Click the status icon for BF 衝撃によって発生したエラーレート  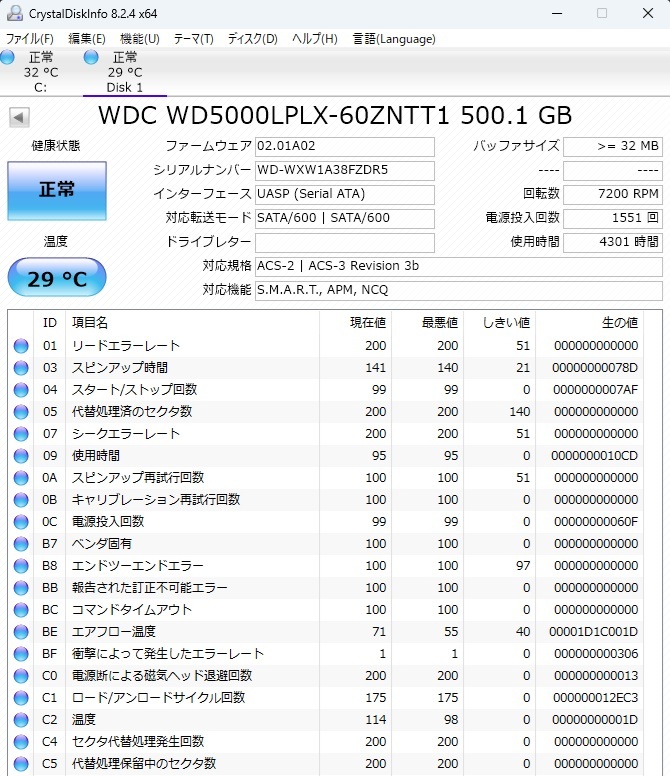[21, 654]
